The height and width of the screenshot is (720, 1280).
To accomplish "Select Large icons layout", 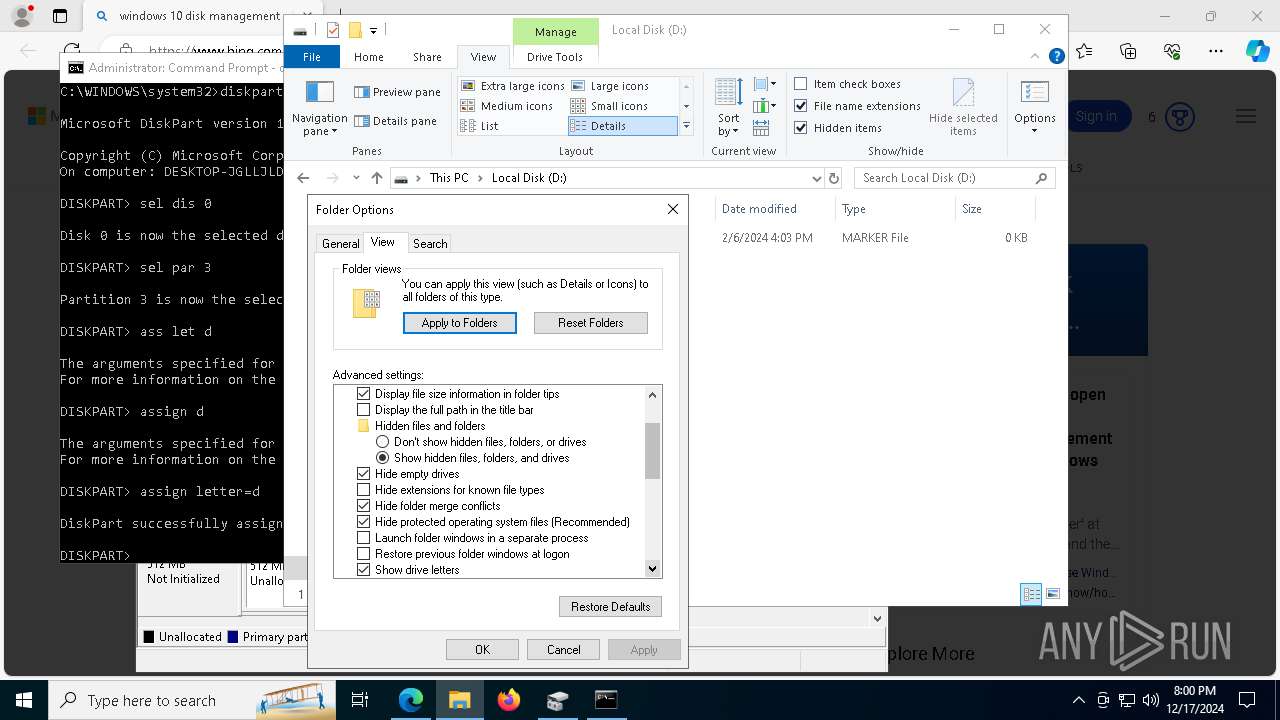I will pos(610,86).
